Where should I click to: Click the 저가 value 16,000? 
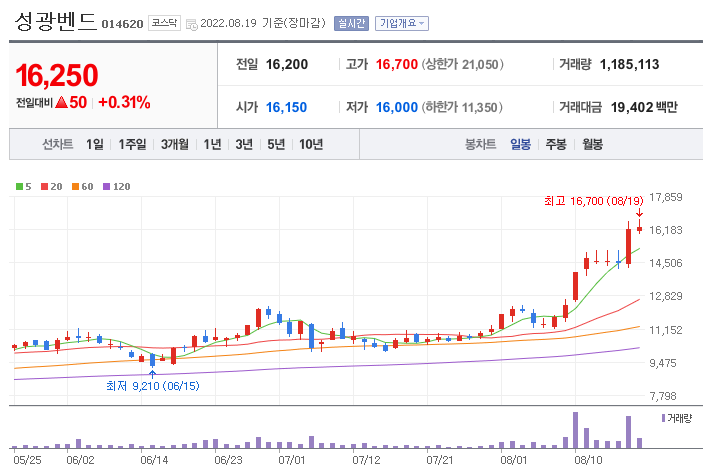point(397,108)
